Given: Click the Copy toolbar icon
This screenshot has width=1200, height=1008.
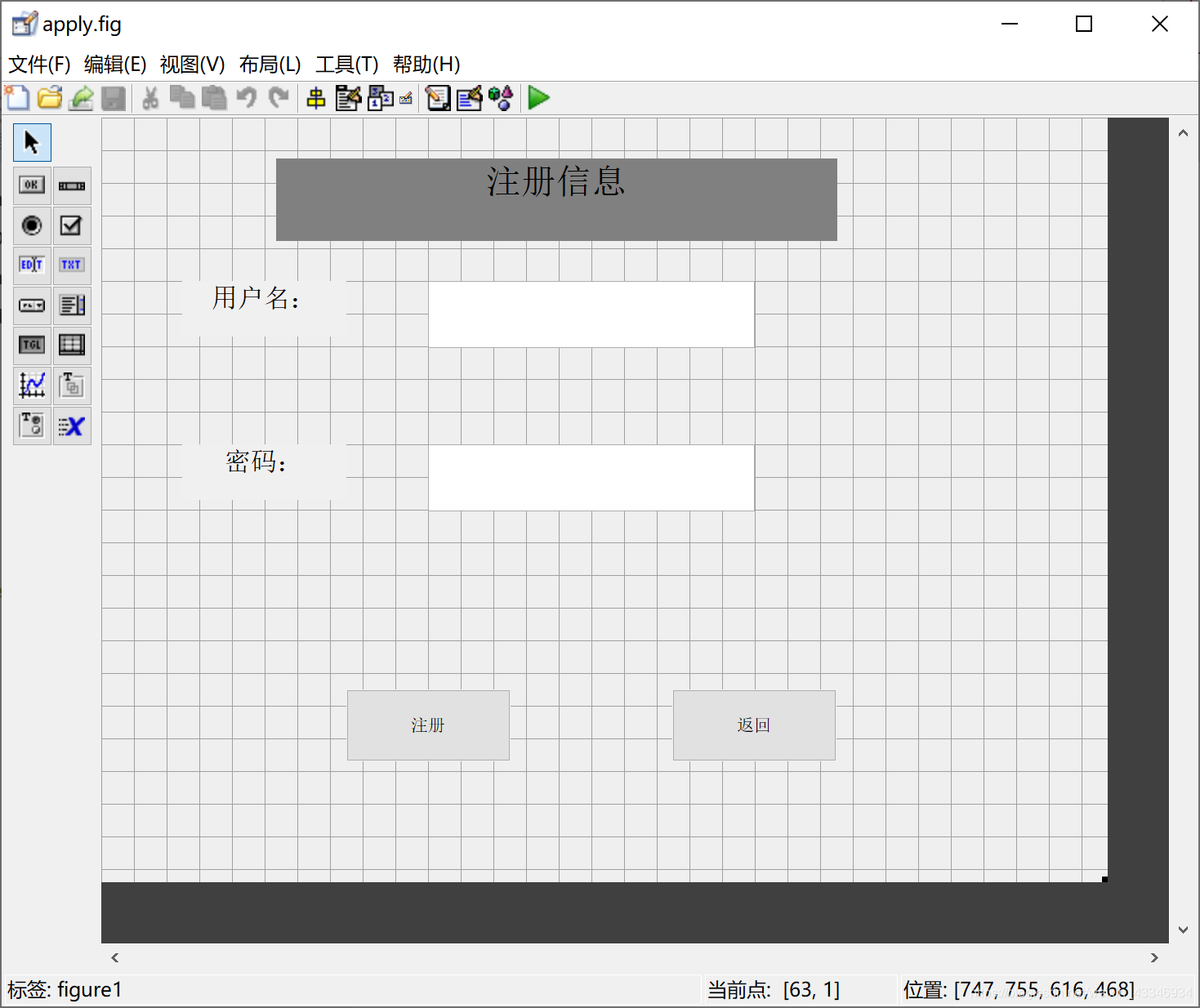Looking at the screenshot, I should coord(182,98).
